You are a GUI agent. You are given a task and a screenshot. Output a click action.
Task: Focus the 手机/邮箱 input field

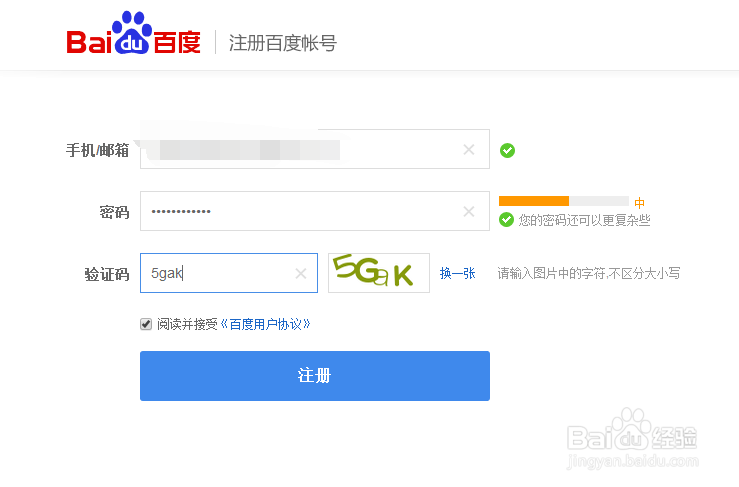(x=300, y=150)
